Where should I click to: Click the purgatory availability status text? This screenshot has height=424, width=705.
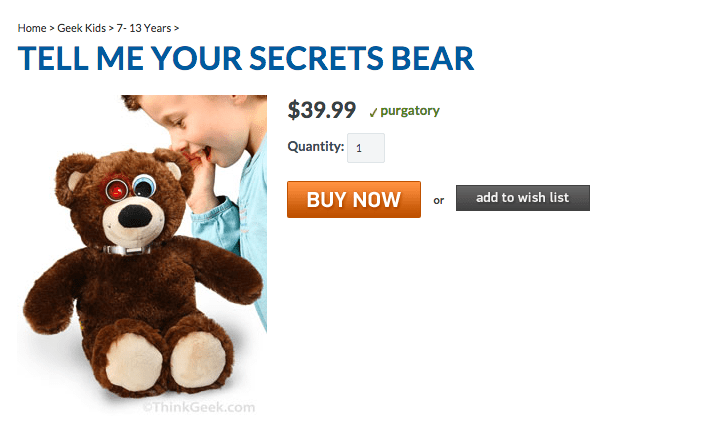[410, 111]
